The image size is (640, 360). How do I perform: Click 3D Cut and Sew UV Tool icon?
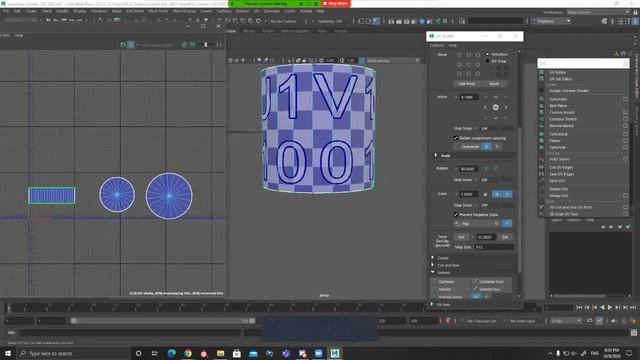(542, 207)
